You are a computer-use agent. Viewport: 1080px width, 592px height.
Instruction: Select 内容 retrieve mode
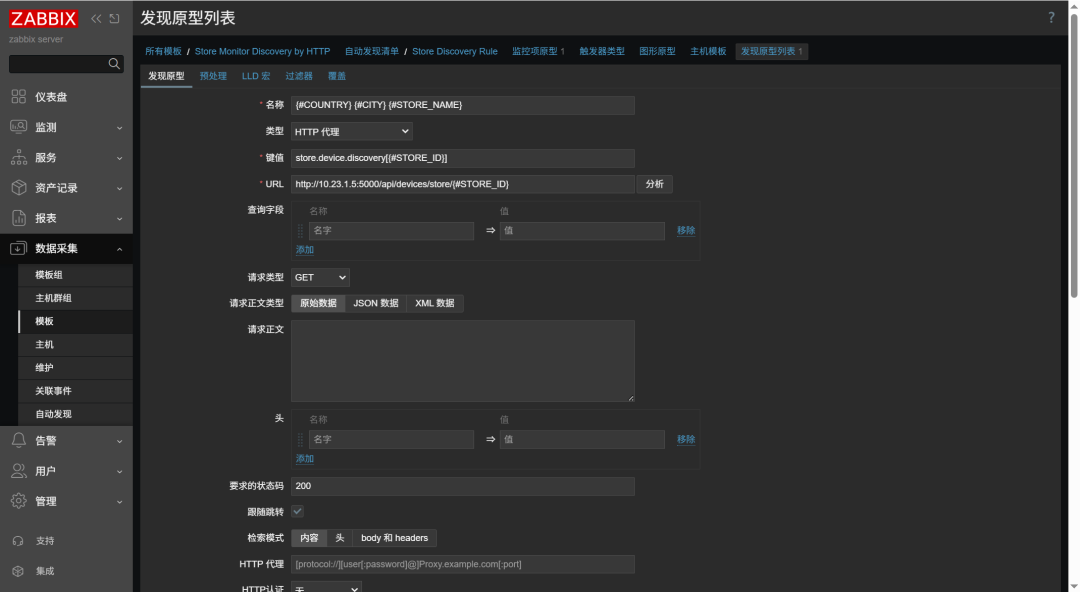(x=309, y=538)
